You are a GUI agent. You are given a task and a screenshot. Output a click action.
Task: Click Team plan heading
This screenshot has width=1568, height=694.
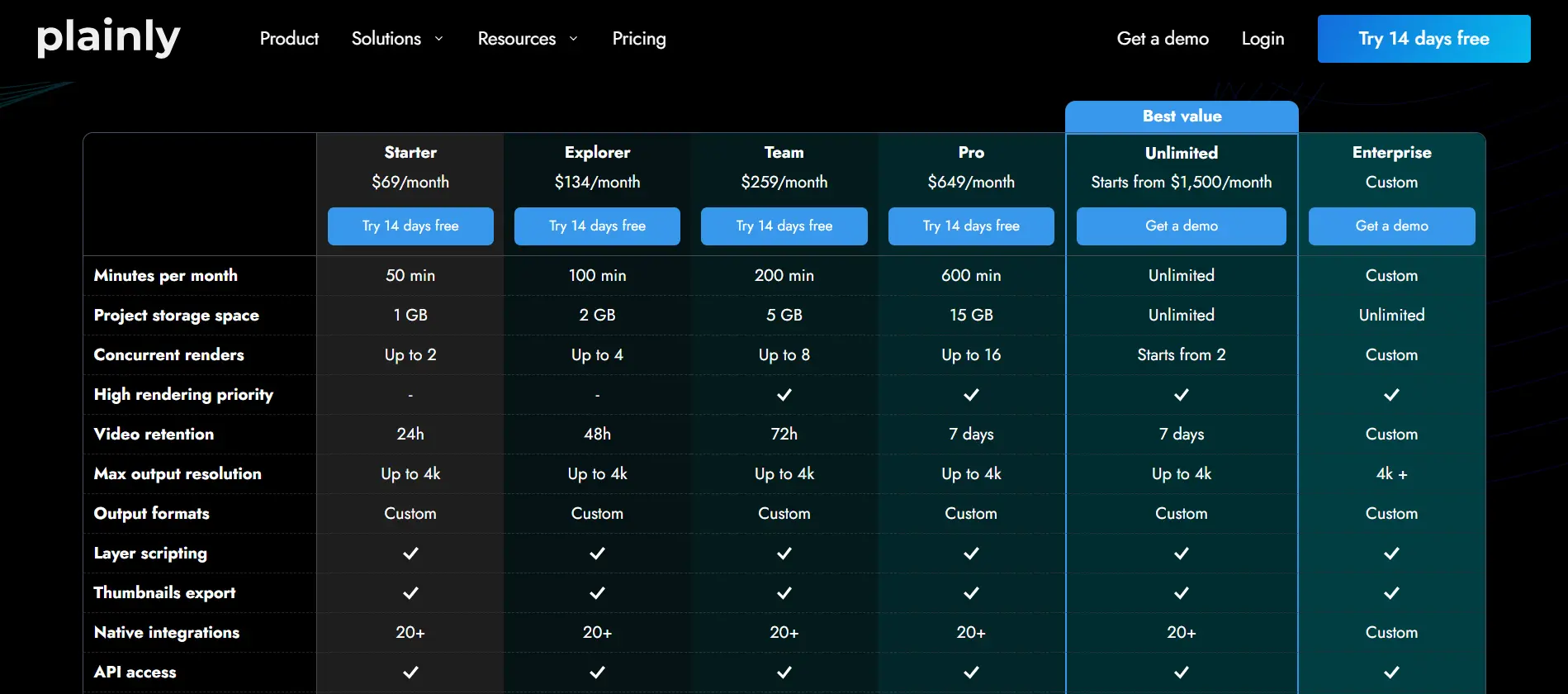[x=784, y=152]
